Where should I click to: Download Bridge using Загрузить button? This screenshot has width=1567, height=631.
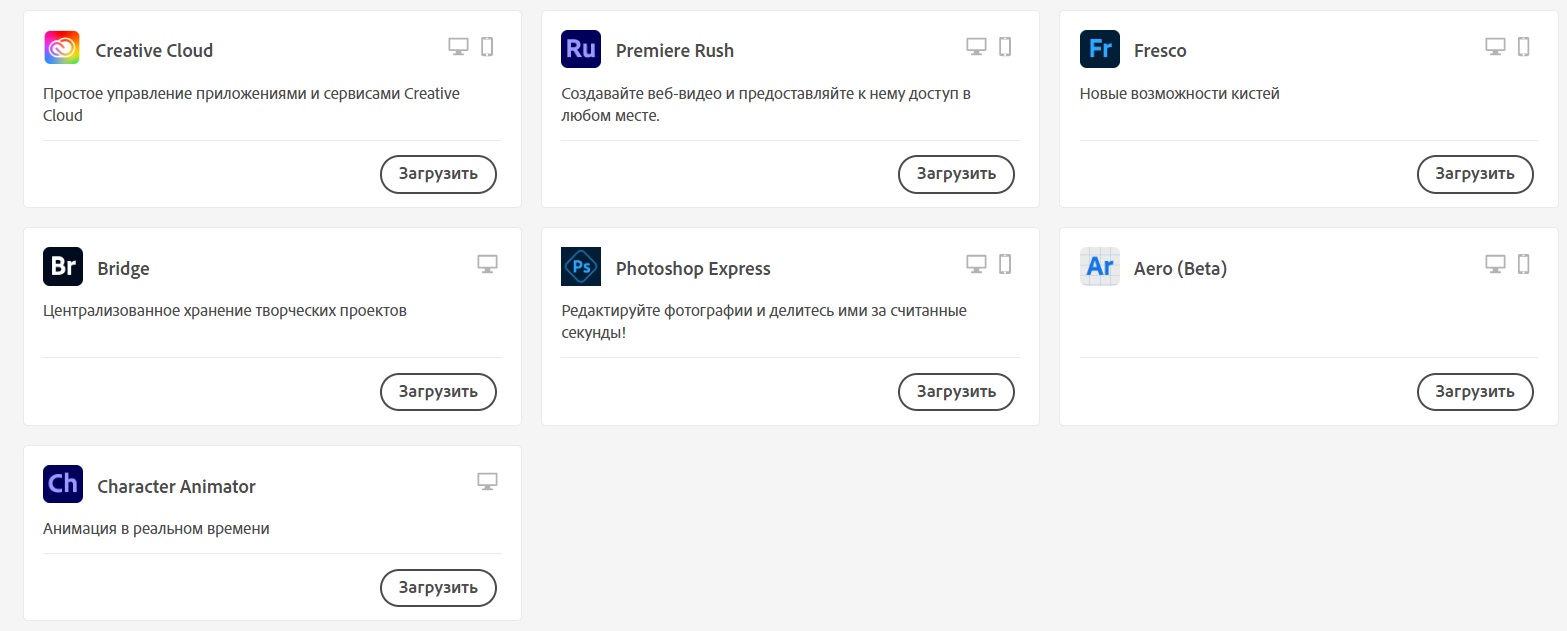pyautogui.click(x=438, y=391)
